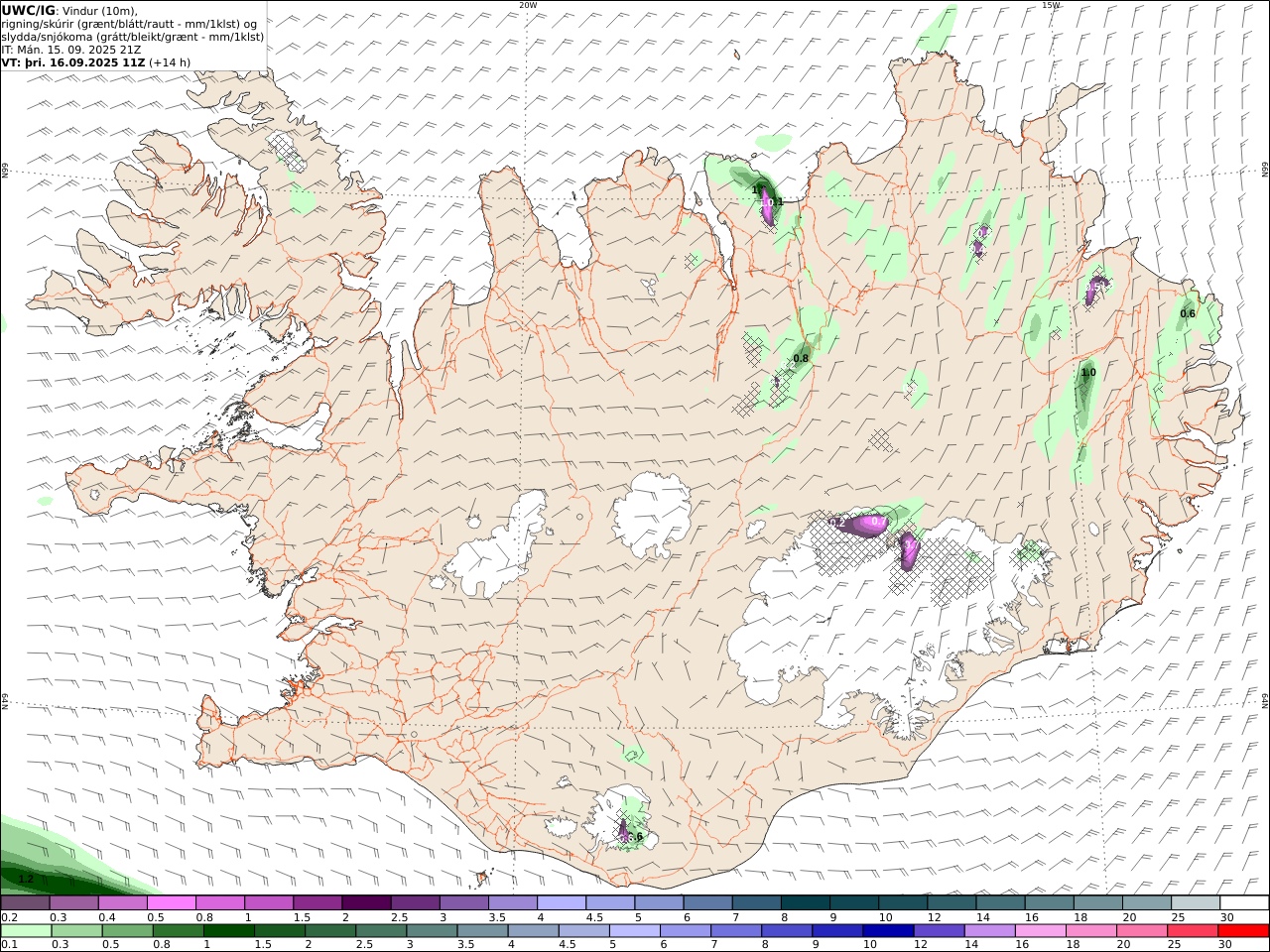Click the '0.6' value near the east coast
This screenshot has width=1270, height=952.
pos(1188,313)
